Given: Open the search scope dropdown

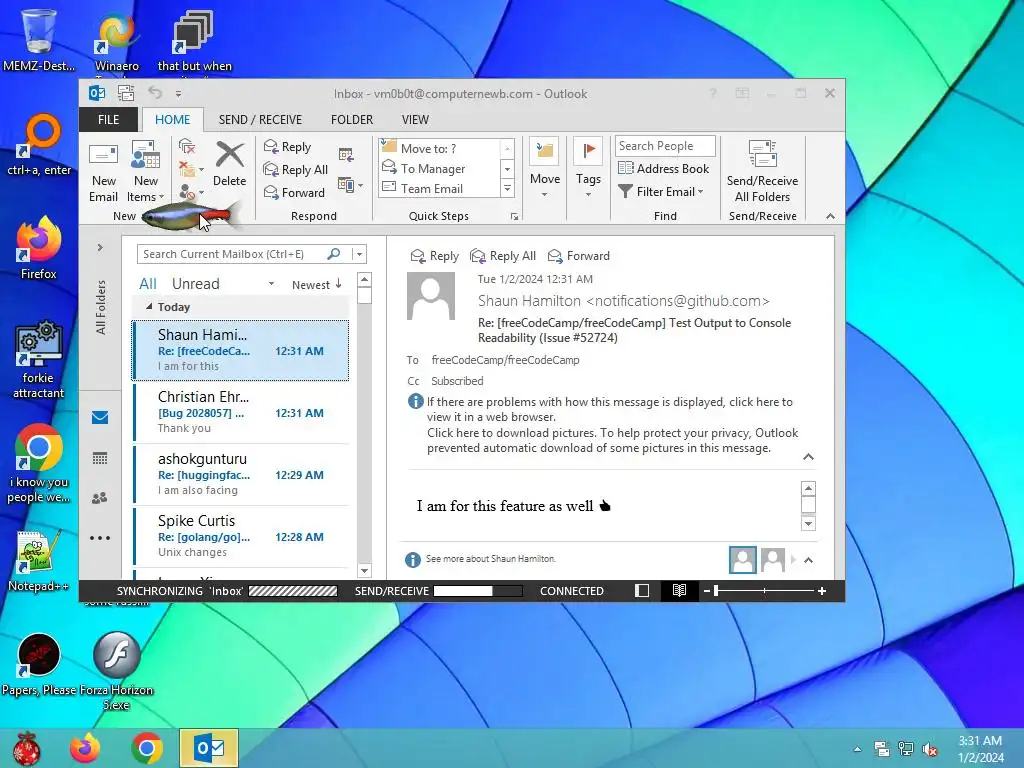Looking at the screenshot, I should click(x=359, y=254).
